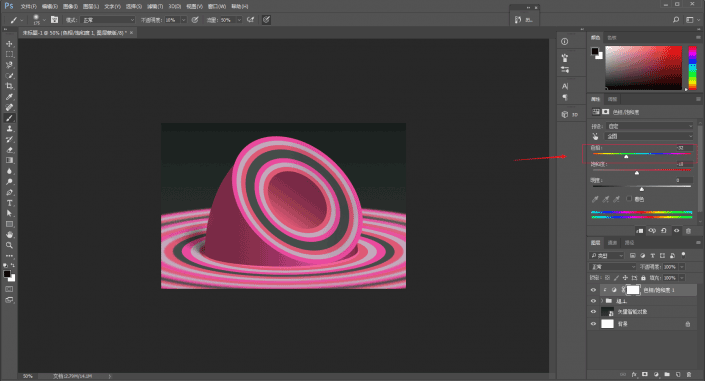
Task: Open the layer blending mode dropdown
Action: click(612, 267)
